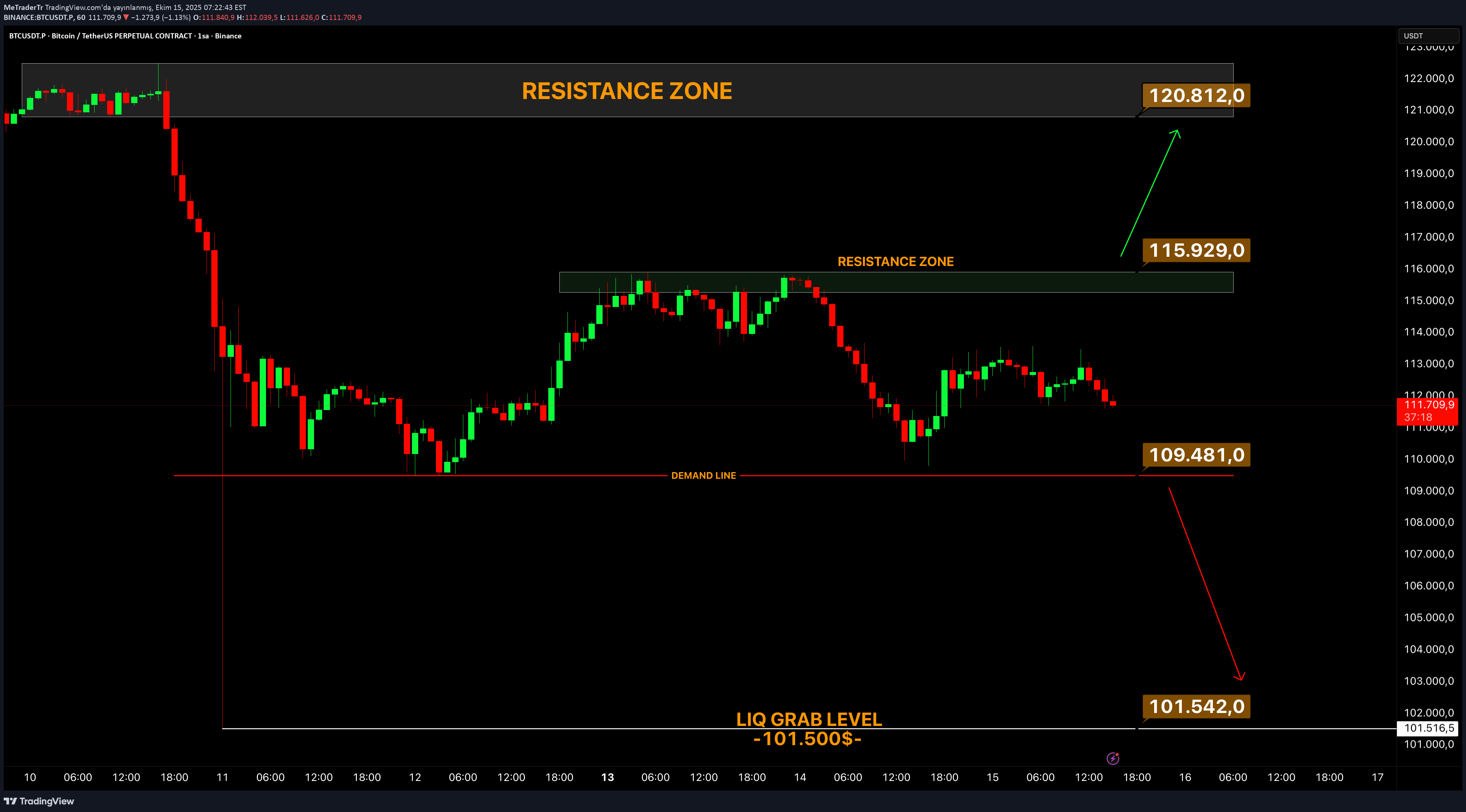Click the MeTraderTr author name
This screenshot has height=812, width=1466.
23,7
